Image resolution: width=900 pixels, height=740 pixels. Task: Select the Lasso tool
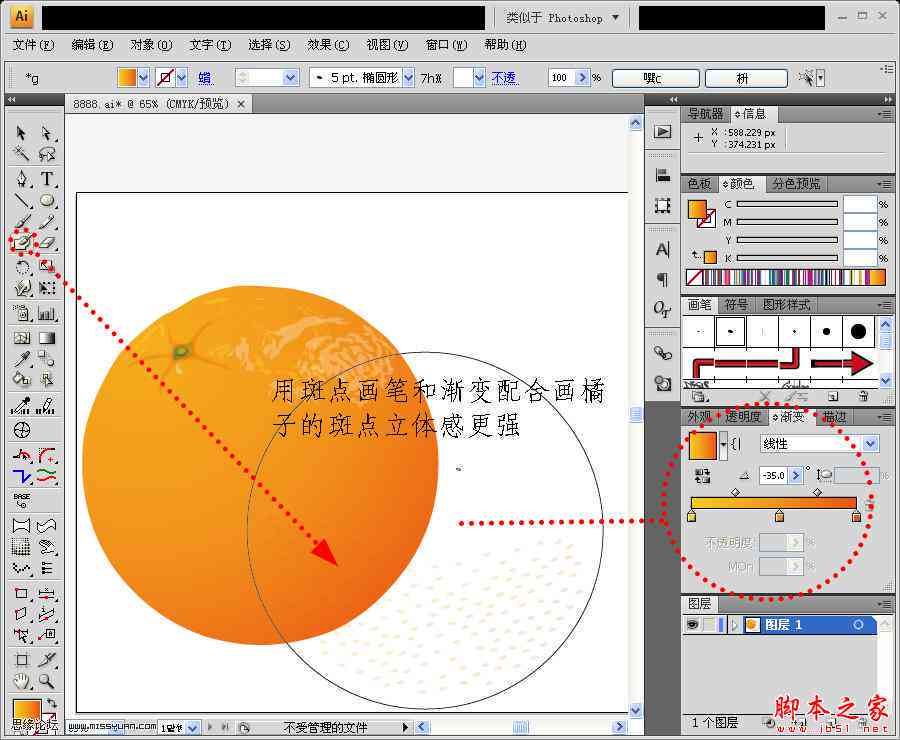point(47,154)
